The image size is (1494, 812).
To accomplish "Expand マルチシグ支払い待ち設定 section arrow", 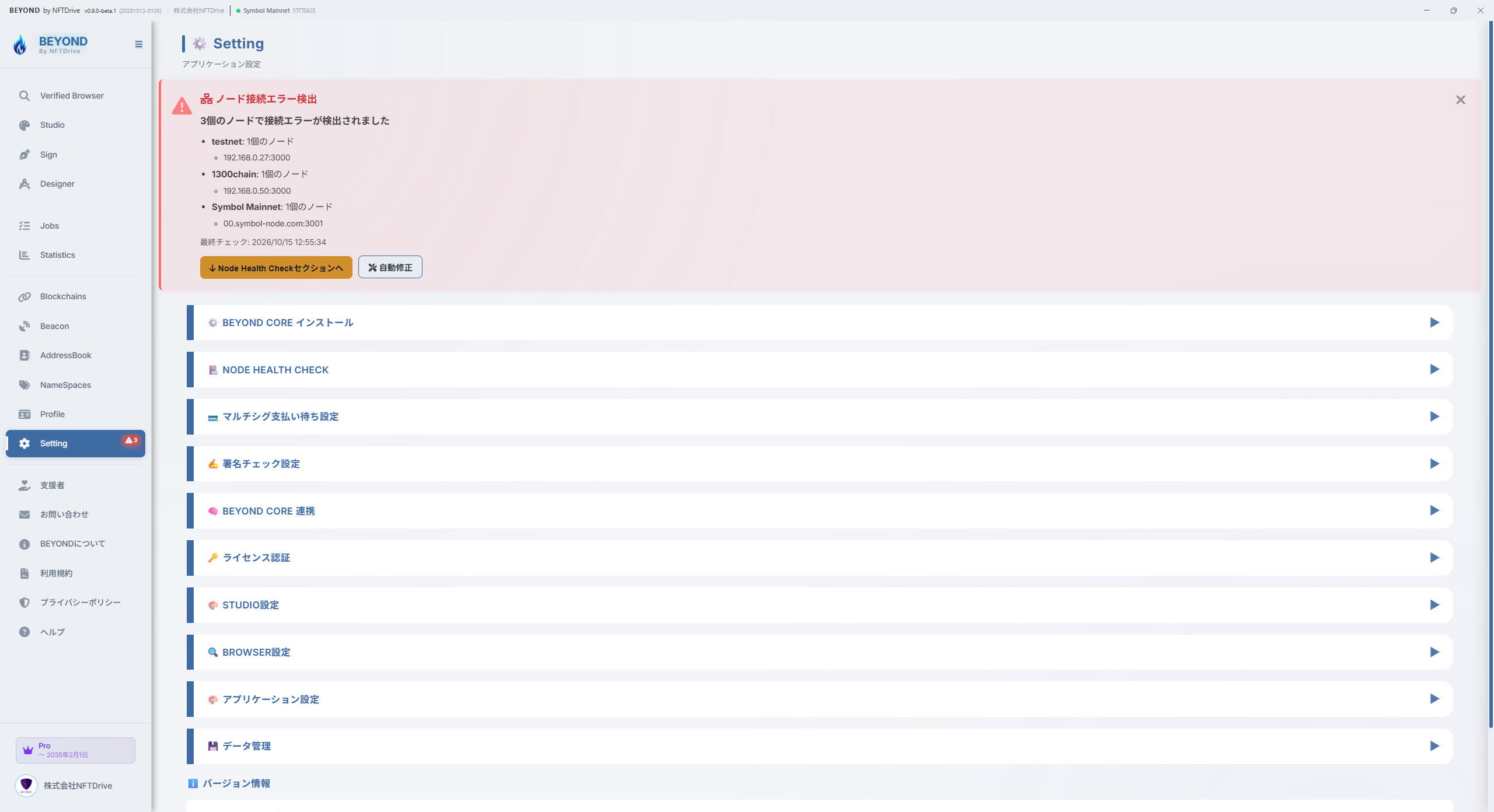I will 1434,416.
